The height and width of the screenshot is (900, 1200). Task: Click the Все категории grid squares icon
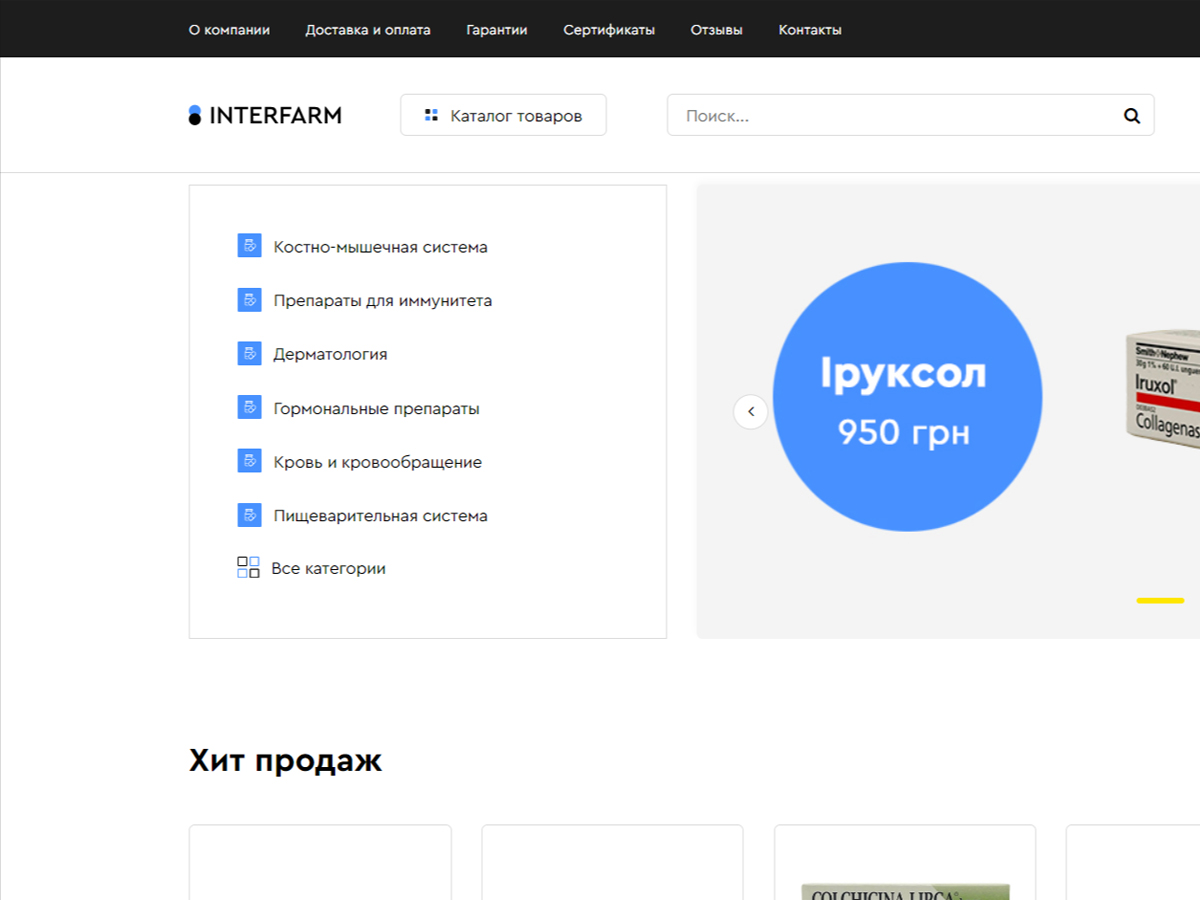(x=248, y=567)
